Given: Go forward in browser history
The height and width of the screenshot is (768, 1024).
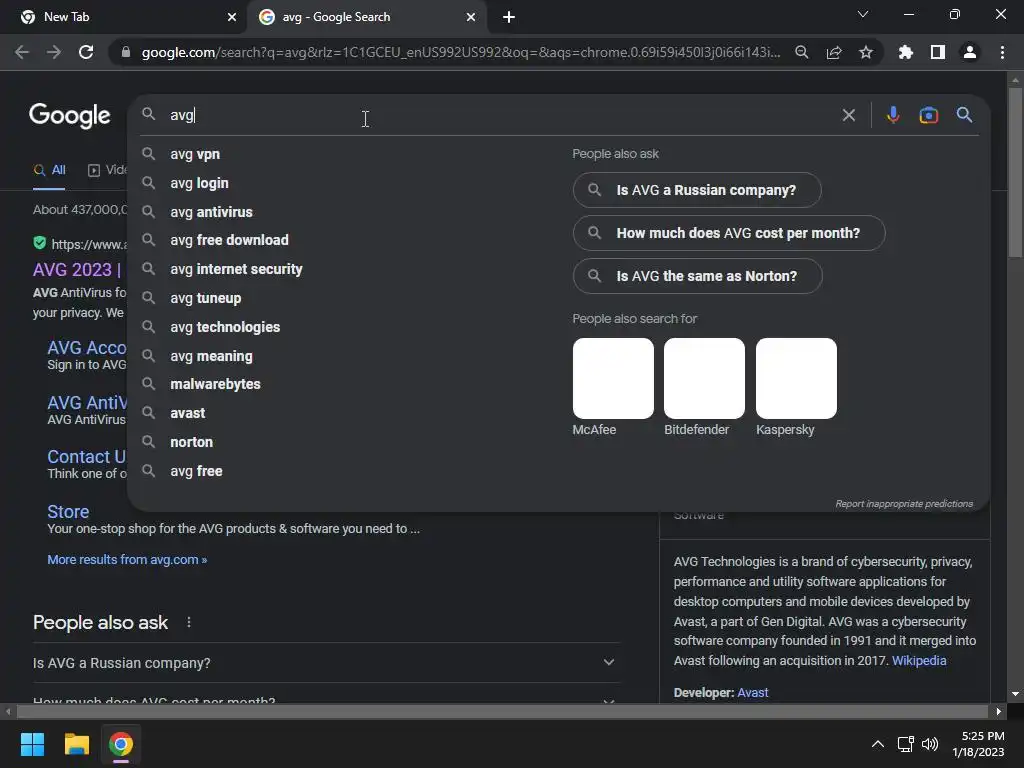Looking at the screenshot, I should pos(54,52).
